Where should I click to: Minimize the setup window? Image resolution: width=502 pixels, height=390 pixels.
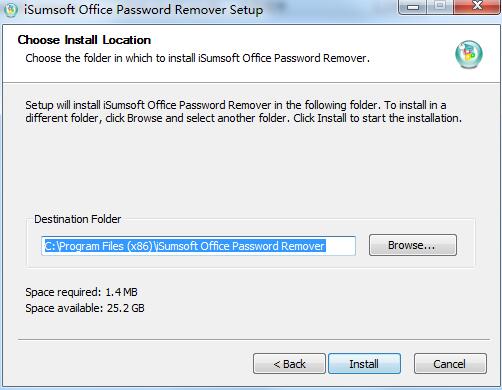click(x=413, y=7)
